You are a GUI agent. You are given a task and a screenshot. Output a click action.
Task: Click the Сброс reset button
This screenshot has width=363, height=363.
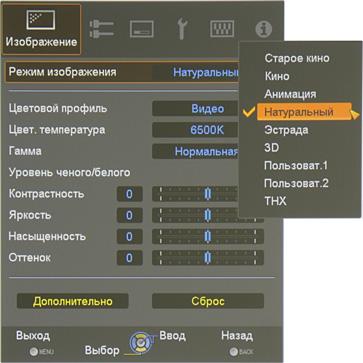click(208, 301)
